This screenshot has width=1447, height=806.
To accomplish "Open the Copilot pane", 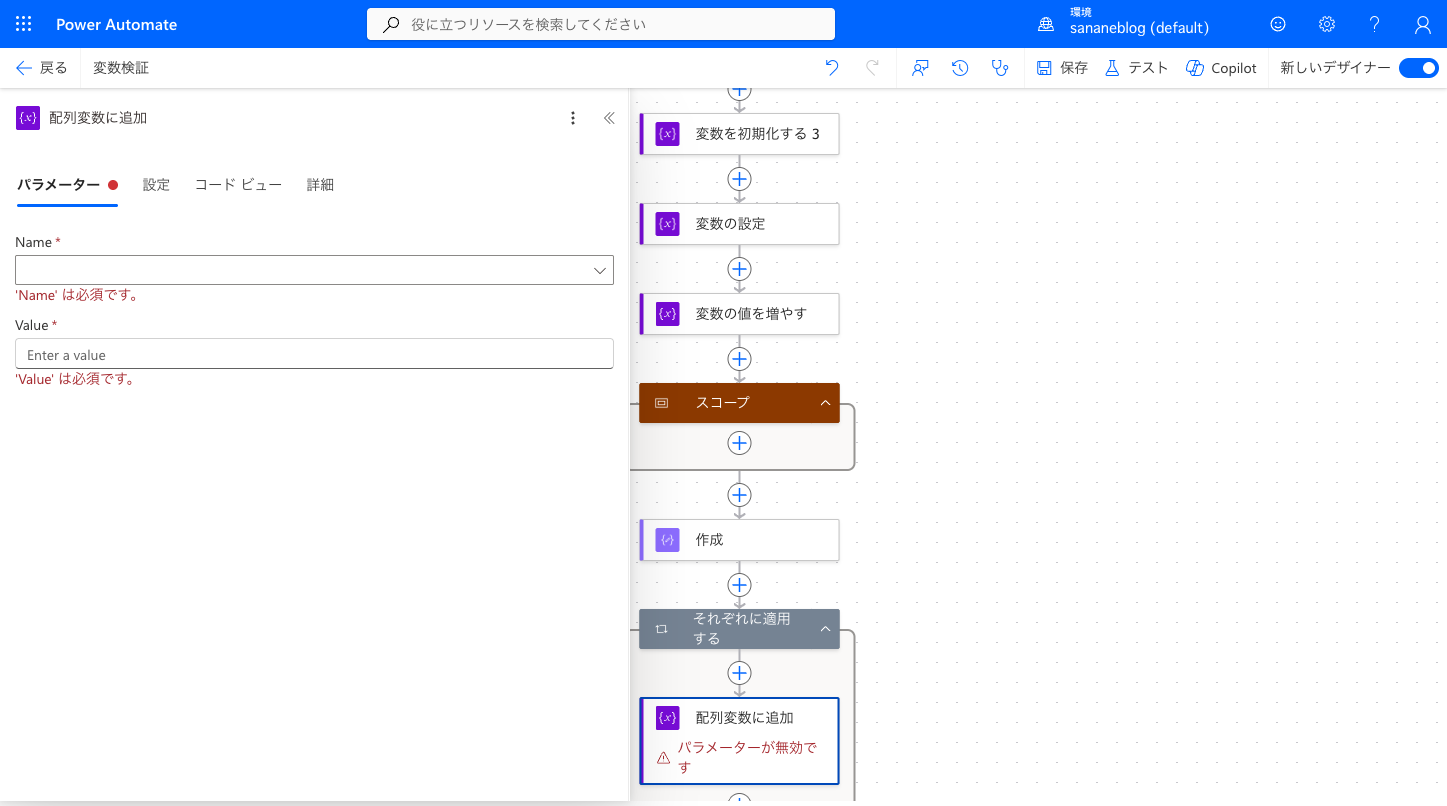I will pyautogui.click(x=1221, y=68).
